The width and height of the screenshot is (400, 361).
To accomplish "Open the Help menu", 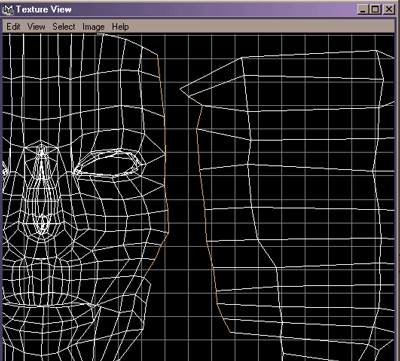I will pyautogui.click(x=120, y=27).
